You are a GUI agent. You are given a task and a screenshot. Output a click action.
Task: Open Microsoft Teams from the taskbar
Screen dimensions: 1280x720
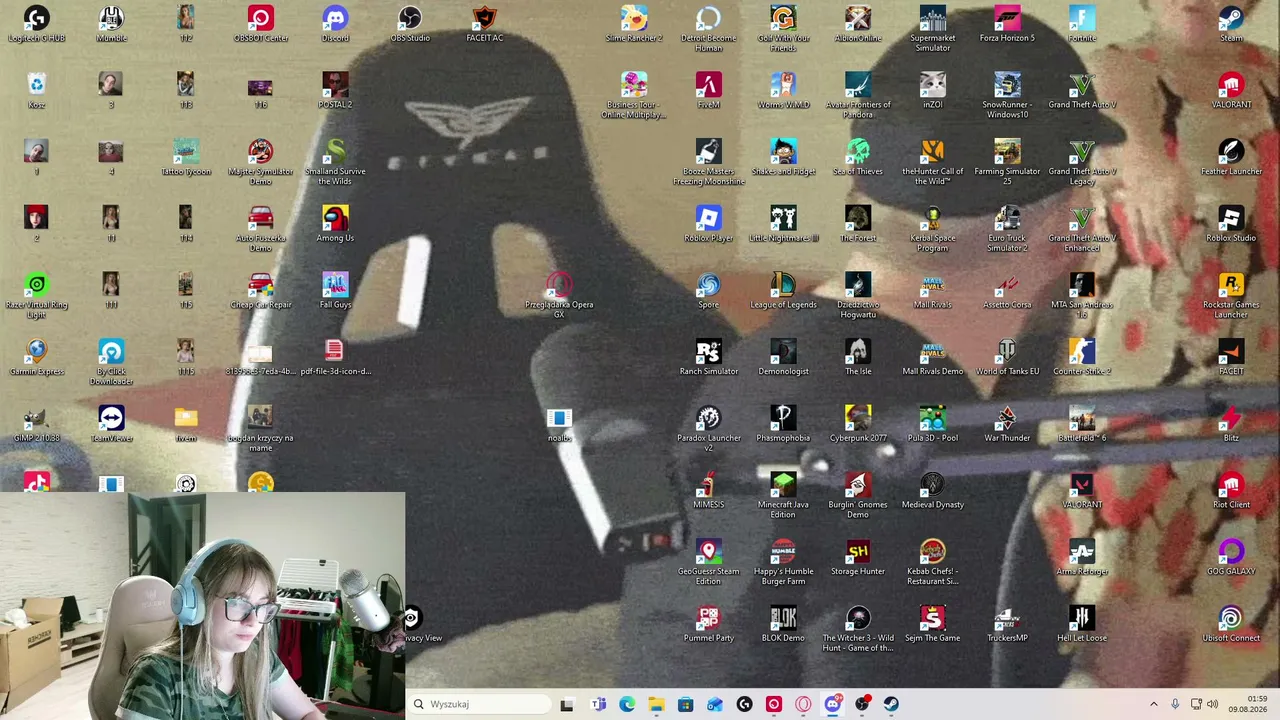click(x=598, y=704)
